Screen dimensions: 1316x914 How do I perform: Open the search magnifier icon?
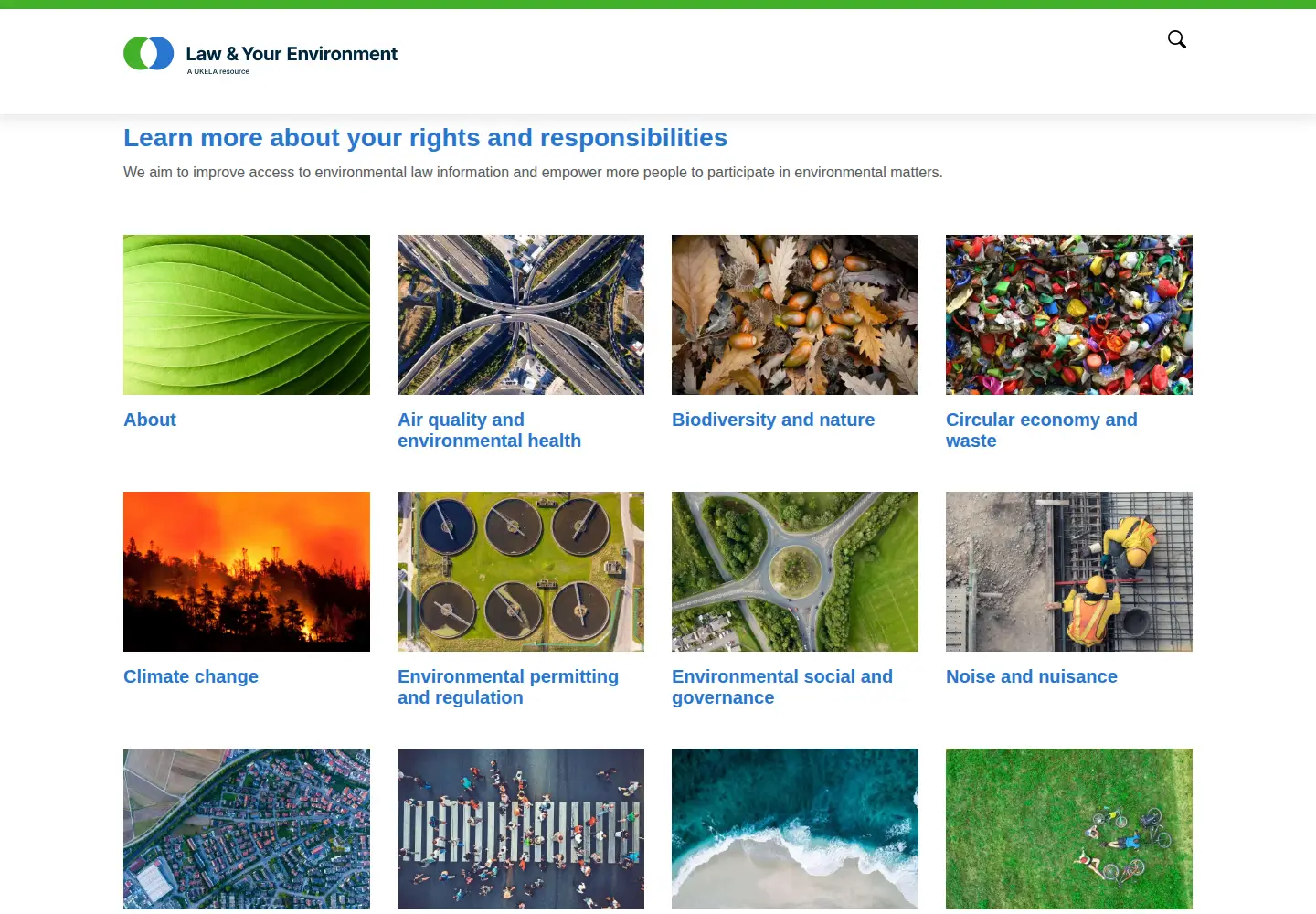(1177, 39)
